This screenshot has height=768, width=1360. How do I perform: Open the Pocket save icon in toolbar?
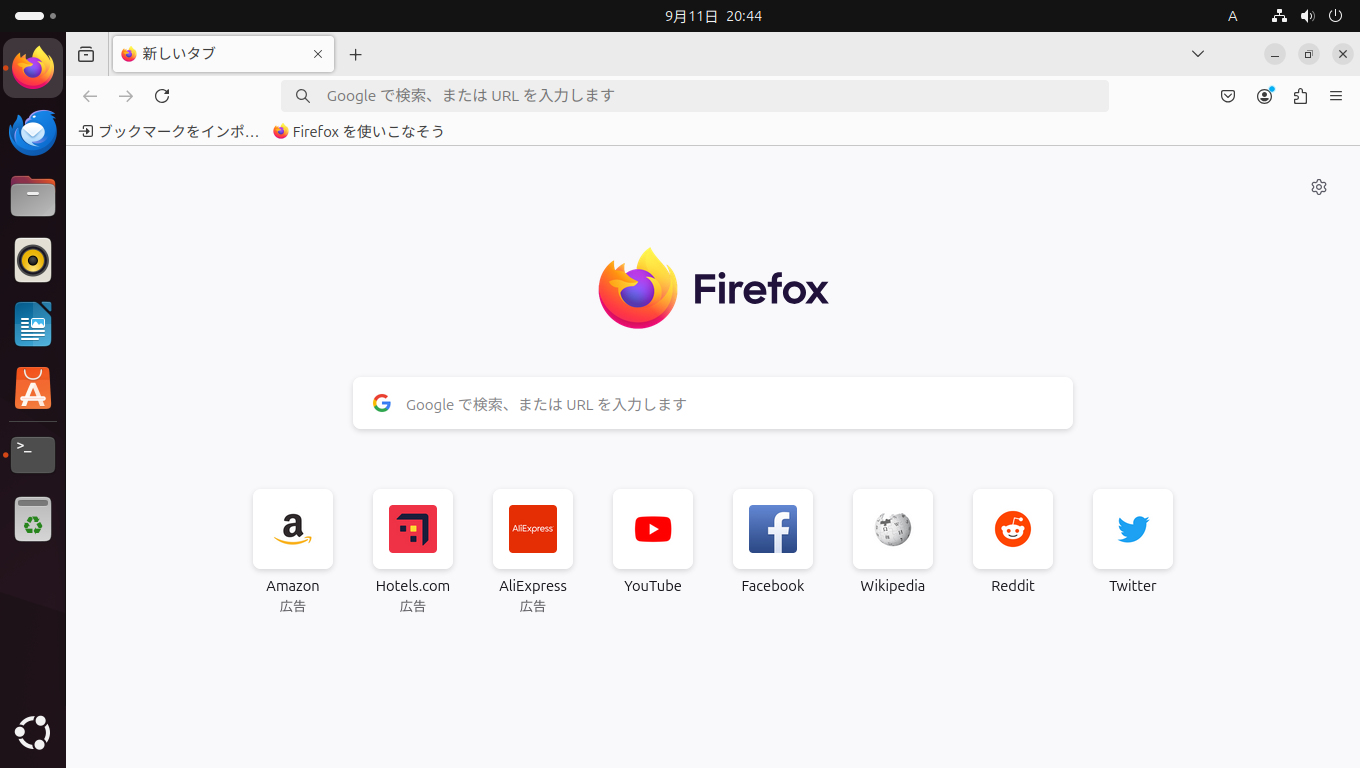click(x=1228, y=96)
